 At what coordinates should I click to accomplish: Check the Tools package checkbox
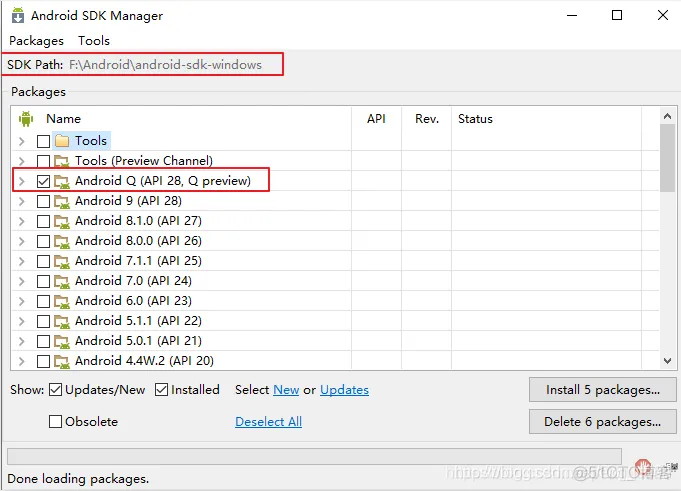[x=43, y=141]
